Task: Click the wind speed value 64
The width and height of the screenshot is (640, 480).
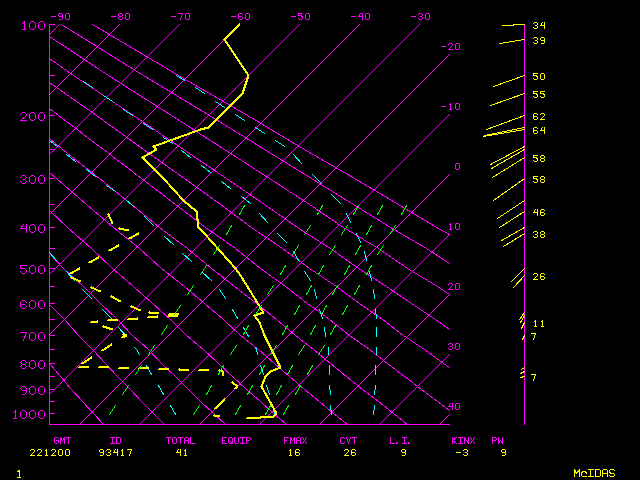Action: point(538,131)
